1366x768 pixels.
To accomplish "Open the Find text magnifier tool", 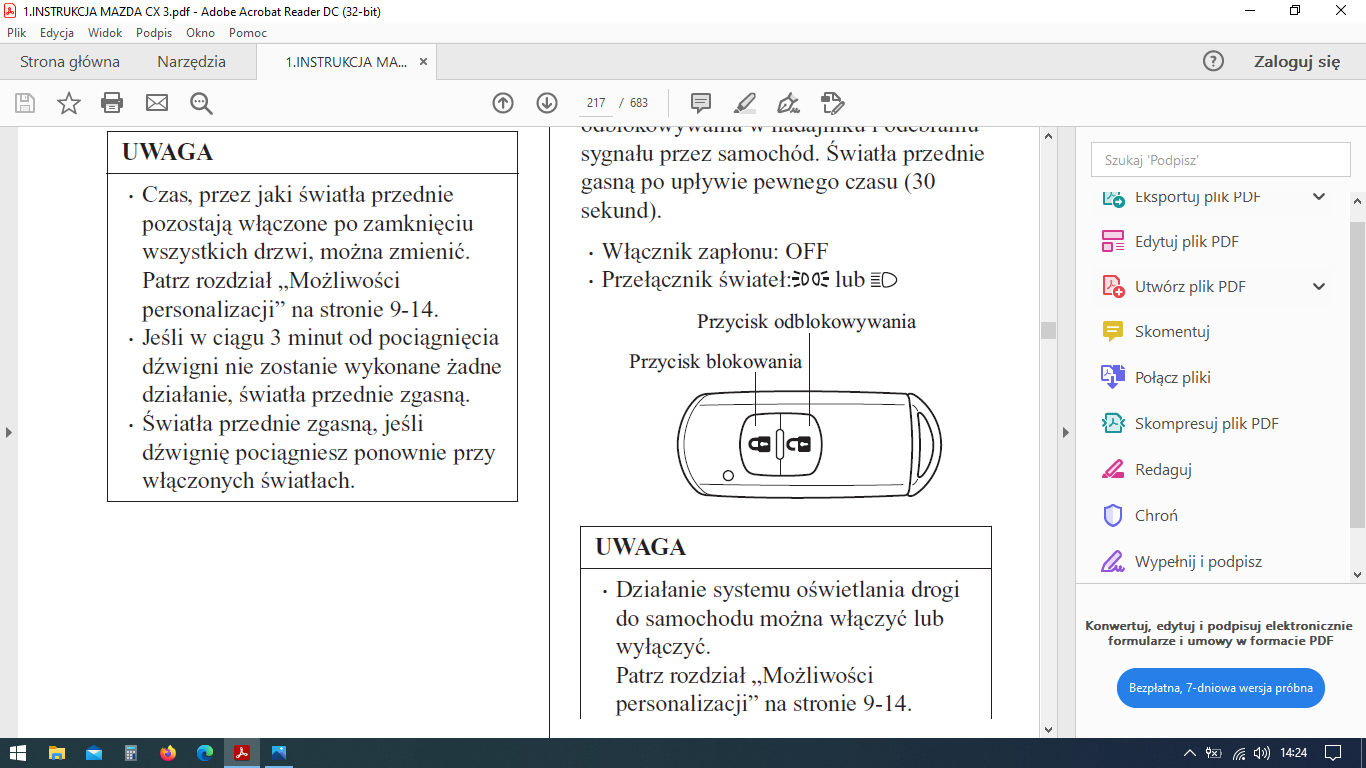I will [x=201, y=103].
